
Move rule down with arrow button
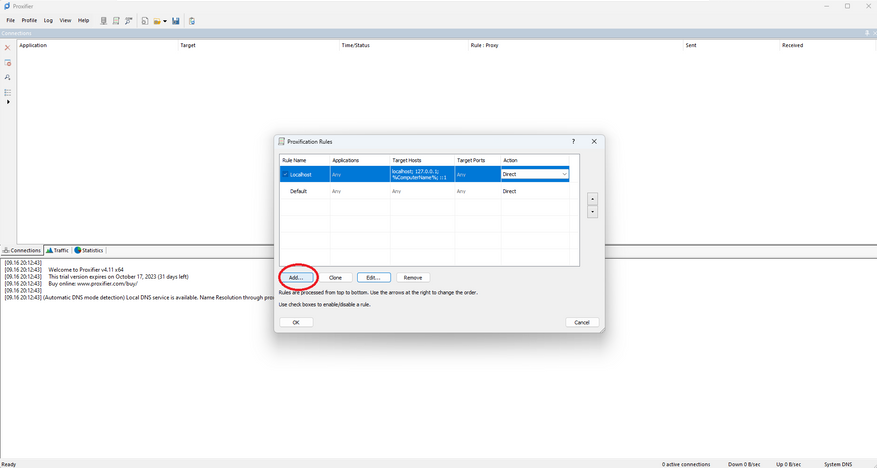(592, 212)
